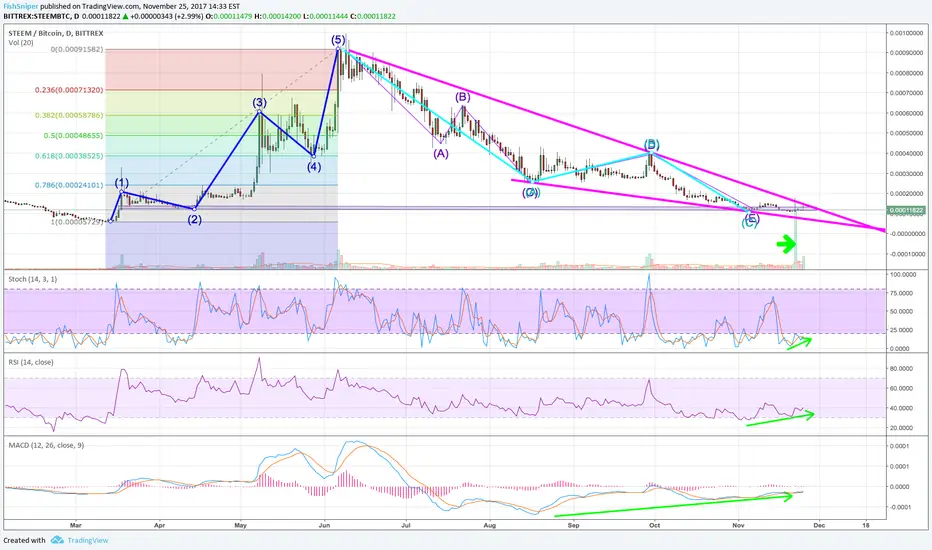Click the Stoch (14, 3, 1) indicator label
The height and width of the screenshot is (550, 932).
32,279
